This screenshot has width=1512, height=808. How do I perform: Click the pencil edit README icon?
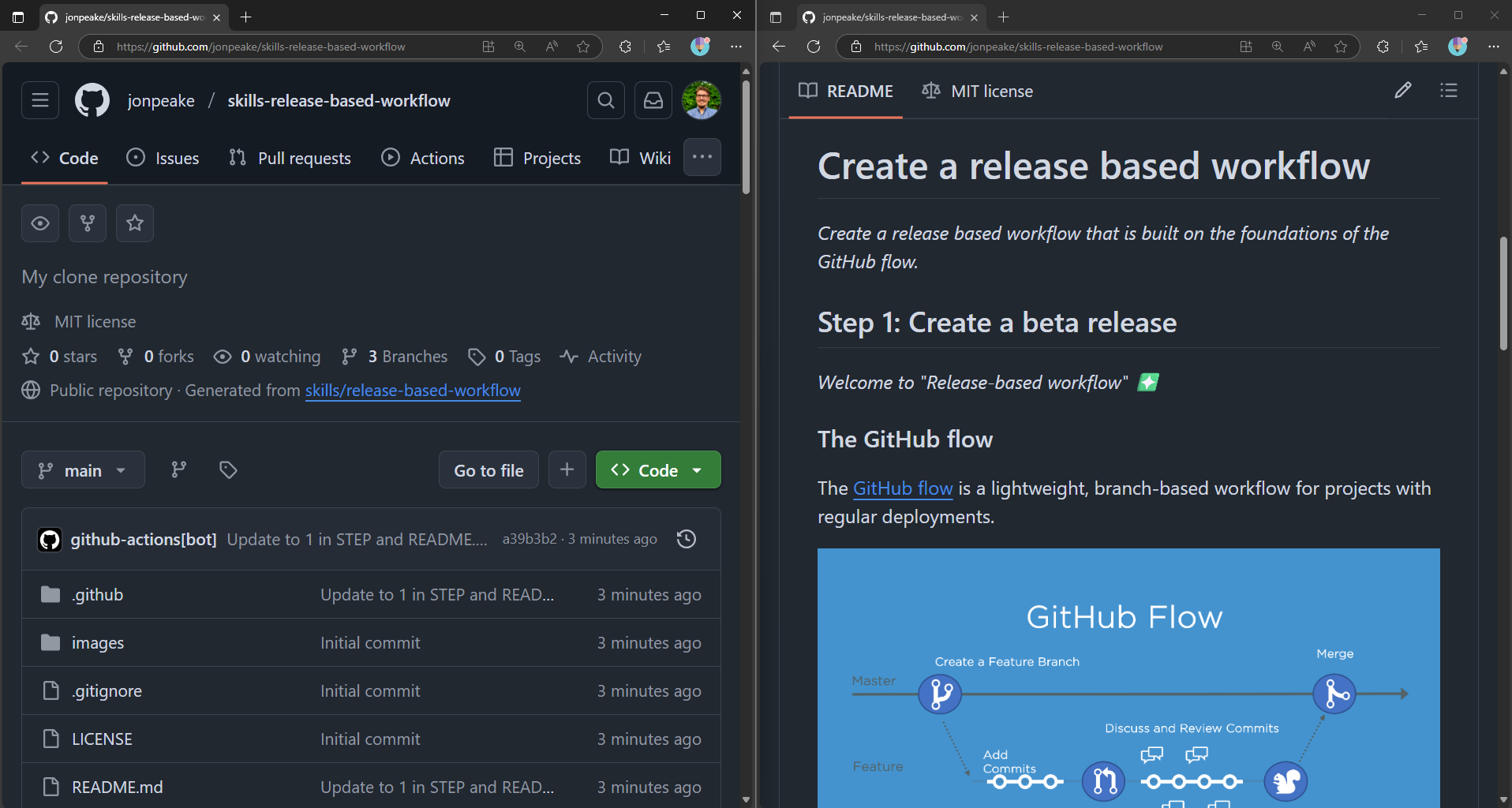point(1403,90)
